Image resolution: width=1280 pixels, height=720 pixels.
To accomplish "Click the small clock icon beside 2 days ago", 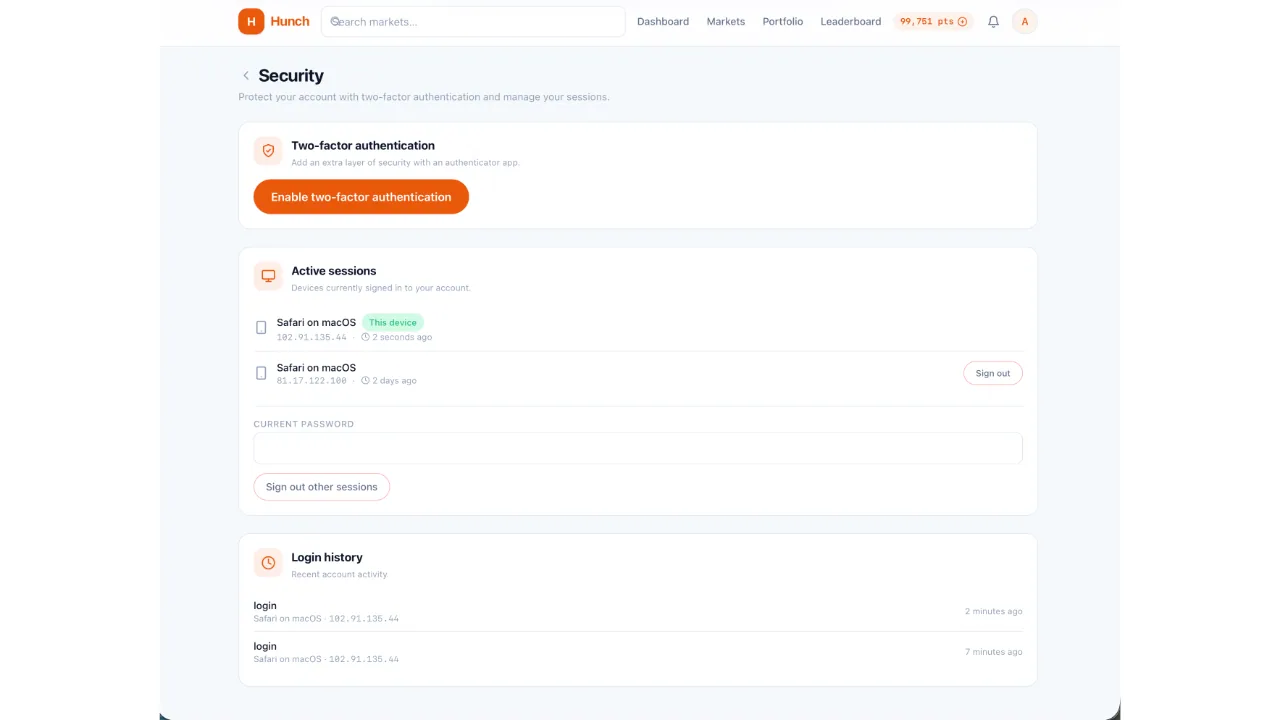I will [x=366, y=381].
